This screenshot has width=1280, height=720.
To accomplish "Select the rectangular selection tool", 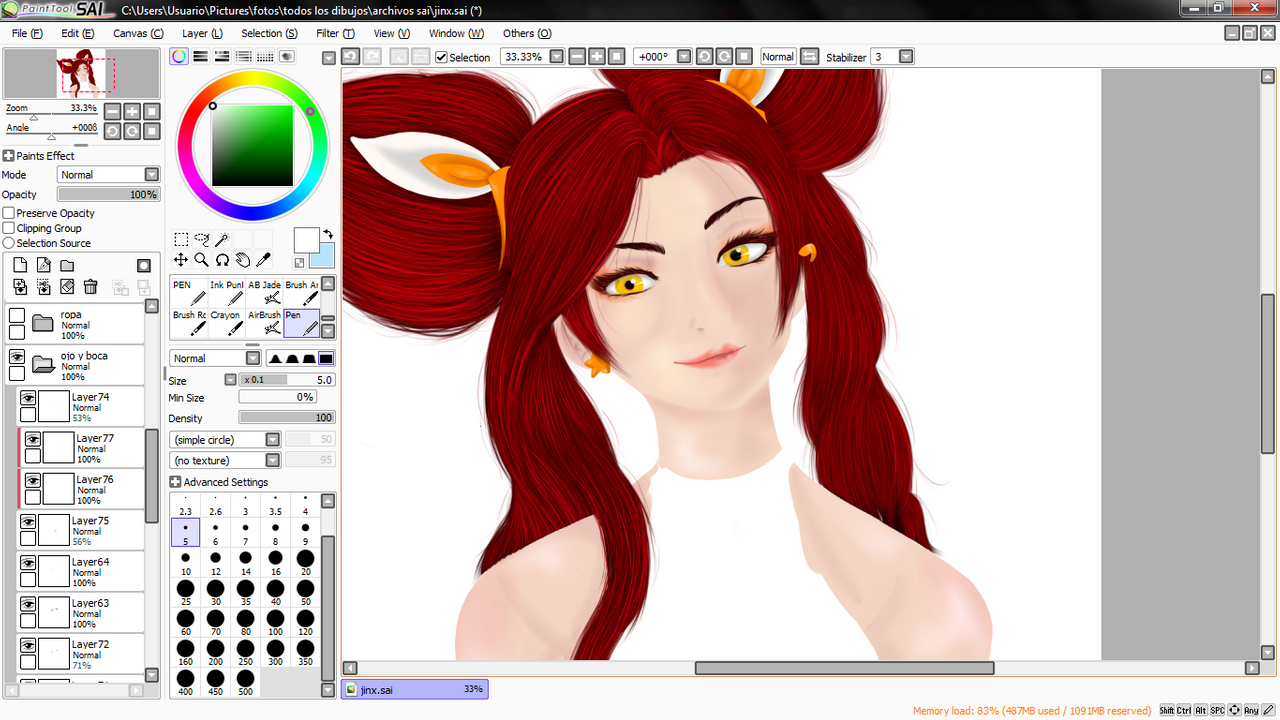I will (x=181, y=240).
